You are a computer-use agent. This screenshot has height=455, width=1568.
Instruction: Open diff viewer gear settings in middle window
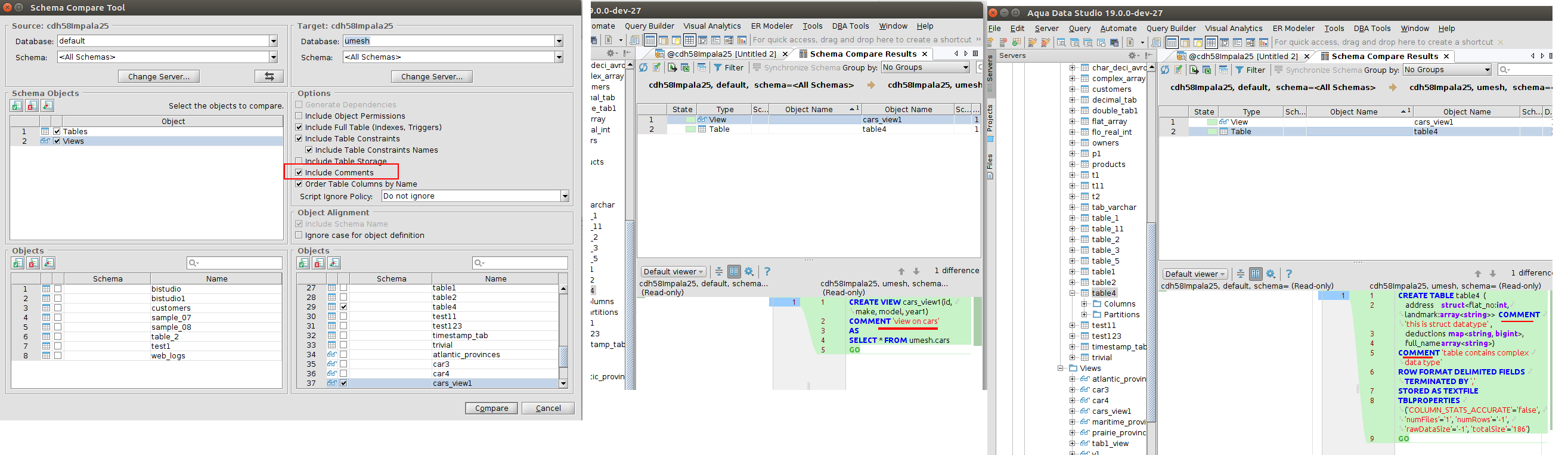point(749,272)
